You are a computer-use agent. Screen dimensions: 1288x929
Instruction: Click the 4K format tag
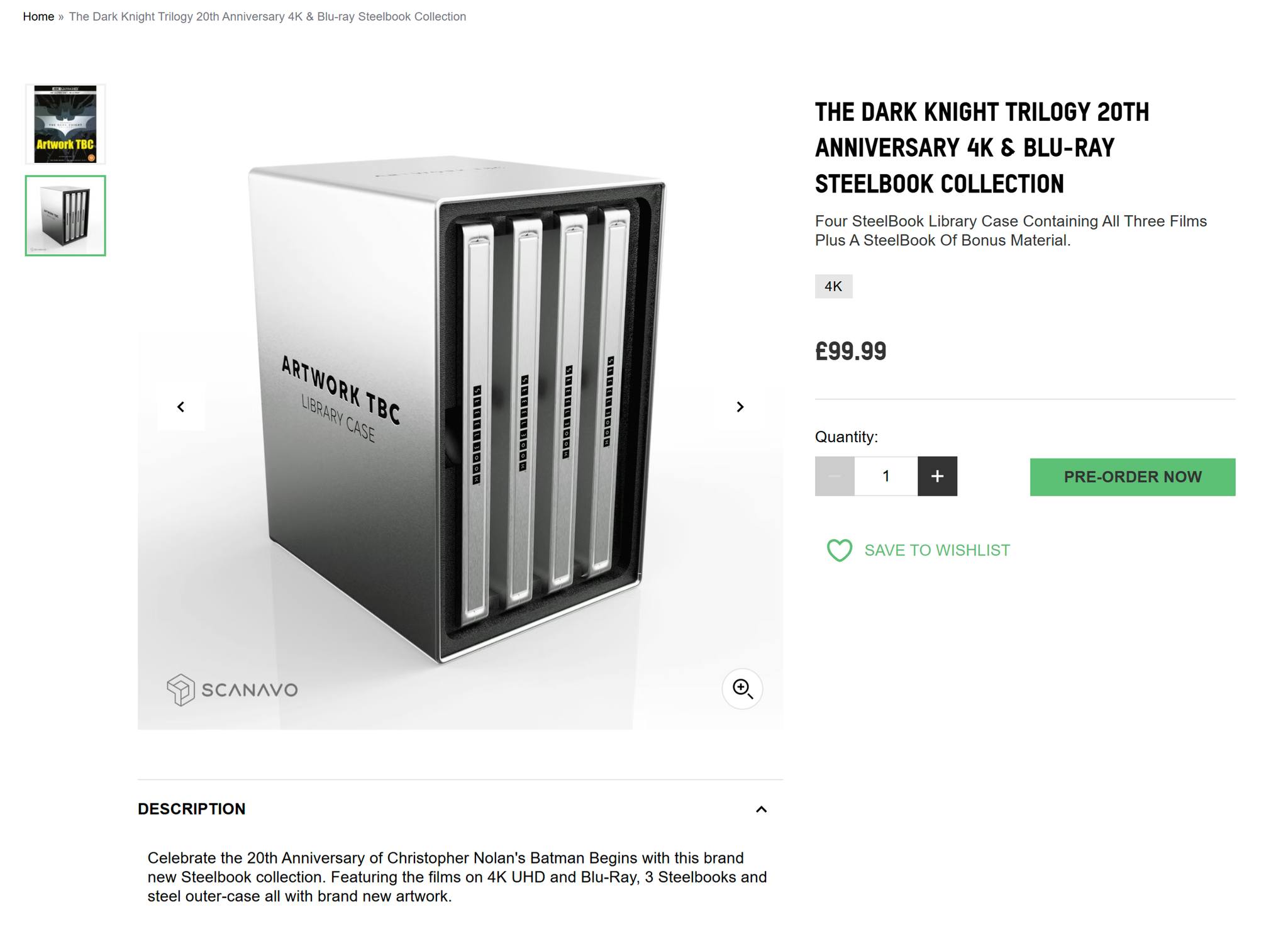(x=833, y=287)
